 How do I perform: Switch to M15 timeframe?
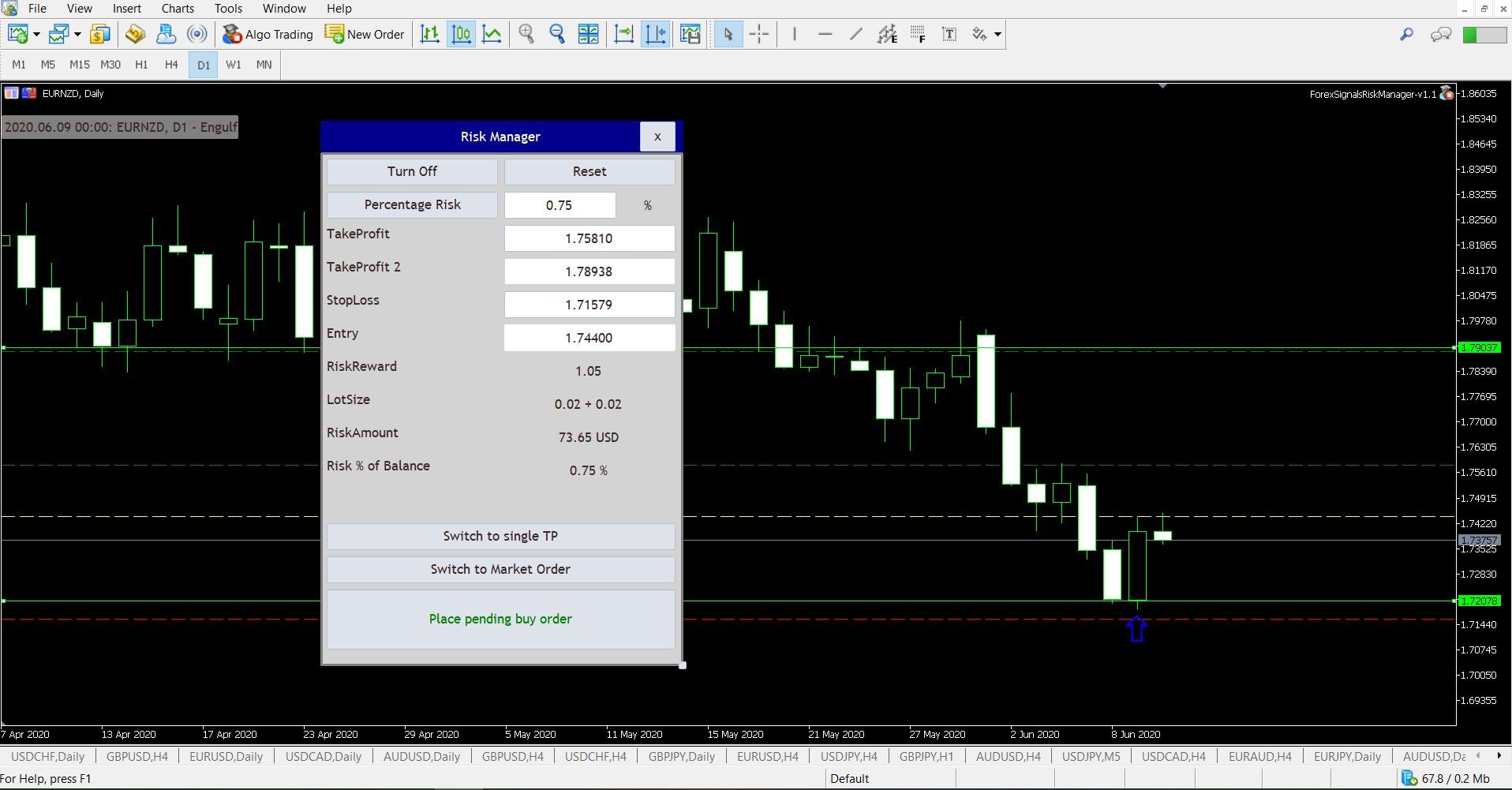click(79, 65)
